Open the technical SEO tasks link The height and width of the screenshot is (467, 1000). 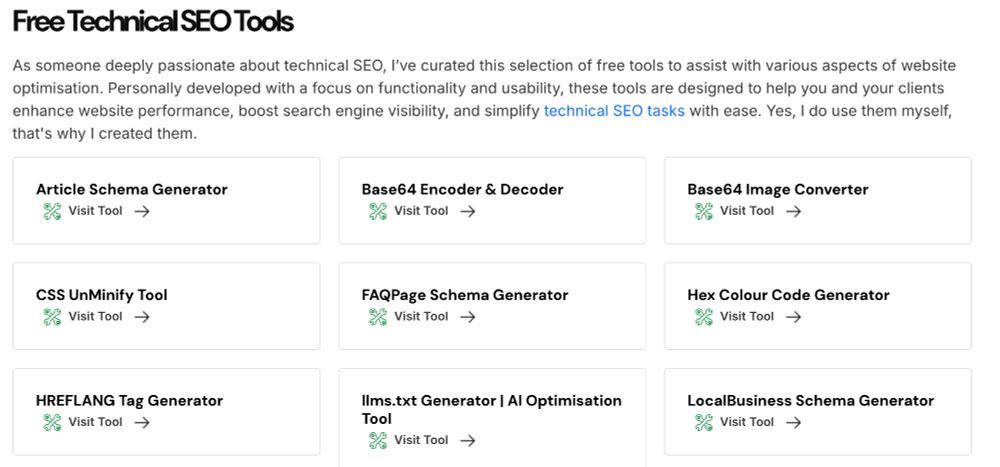coord(614,111)
